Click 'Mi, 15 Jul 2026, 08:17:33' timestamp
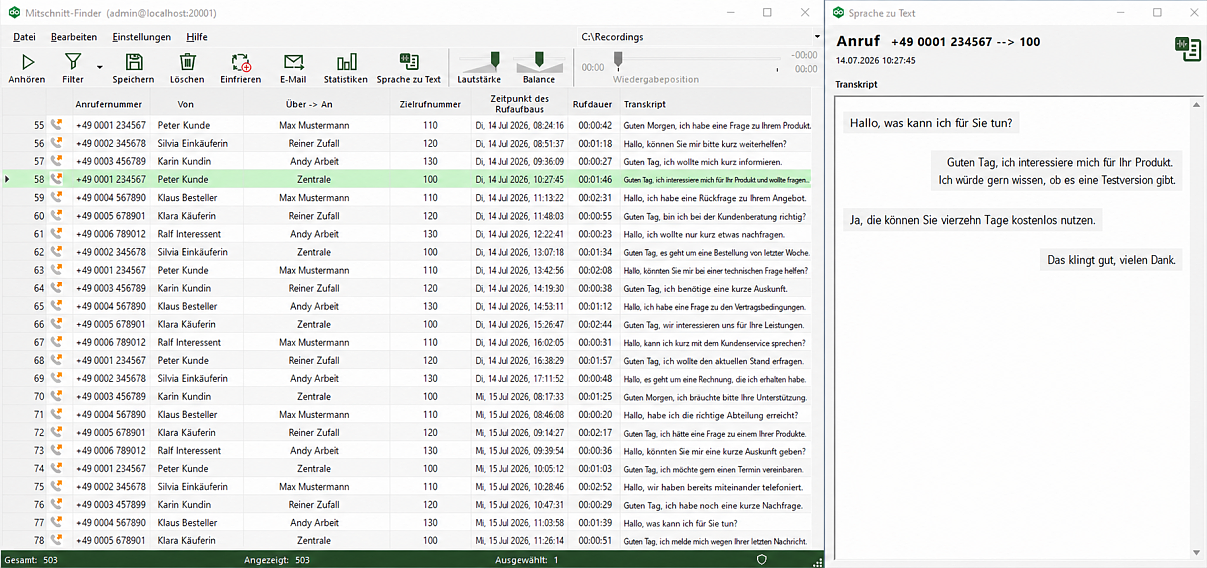This screenshot has width=1207, height=568. (x=519, y=396)
